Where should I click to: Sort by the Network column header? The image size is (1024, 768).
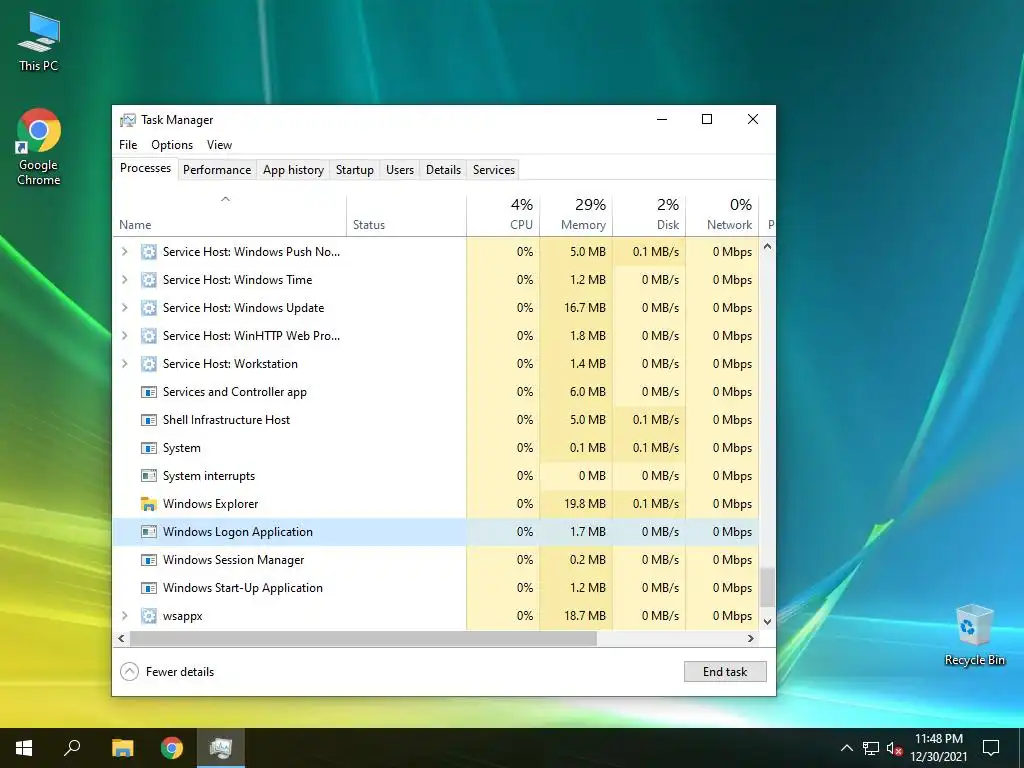[x=722, y=216]
